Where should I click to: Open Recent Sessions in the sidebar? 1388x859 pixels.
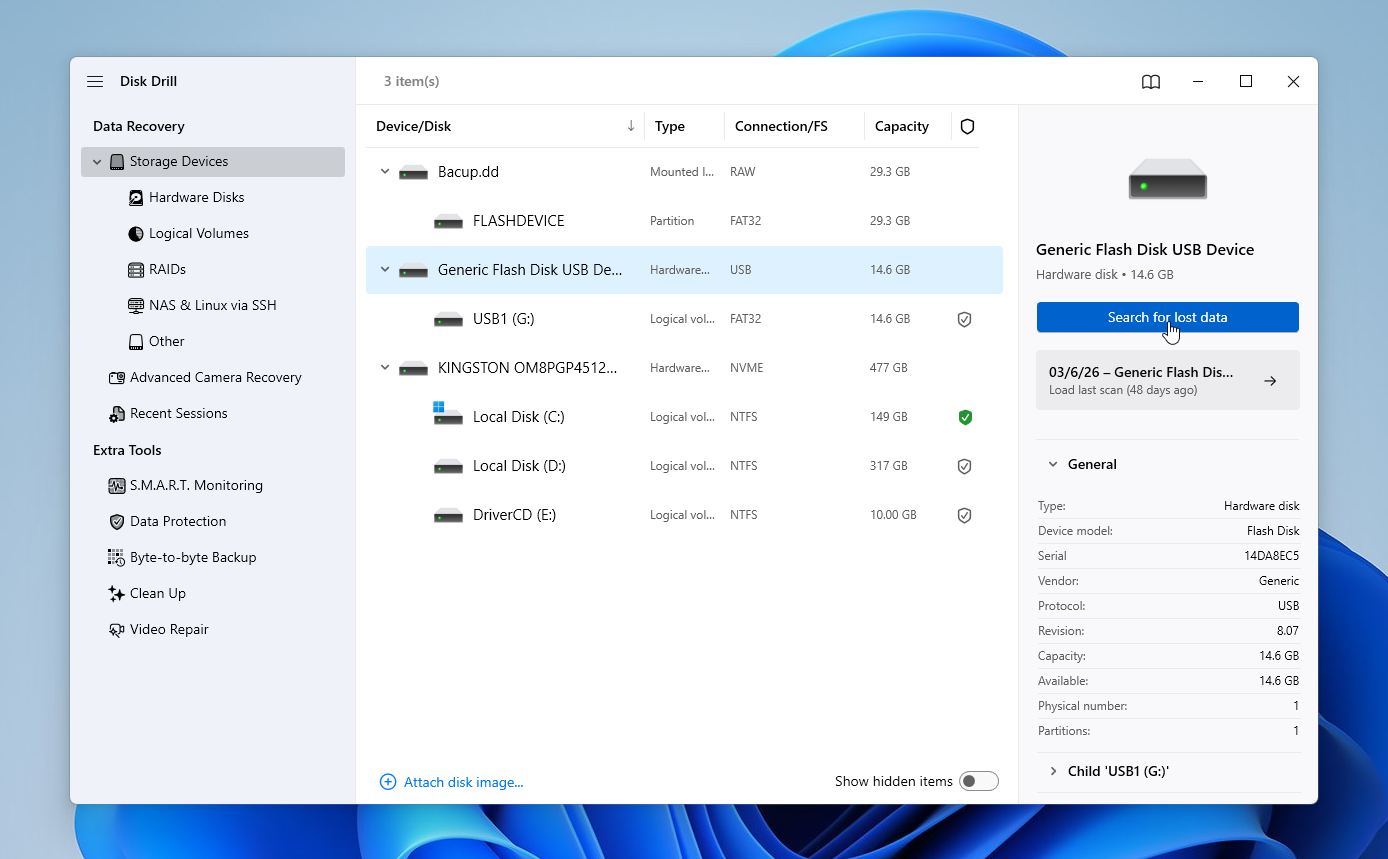tap(179, 414)
